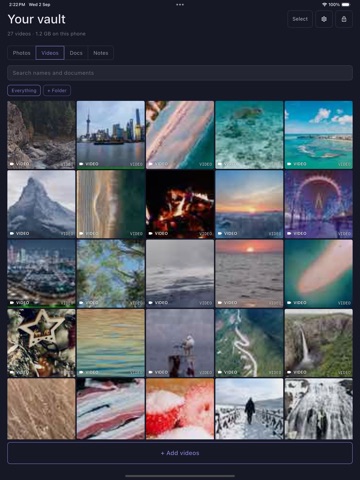This screenshot has height=480, width=360.
Task: Open the brown sand texture video
Action: (x=41, y=409)
